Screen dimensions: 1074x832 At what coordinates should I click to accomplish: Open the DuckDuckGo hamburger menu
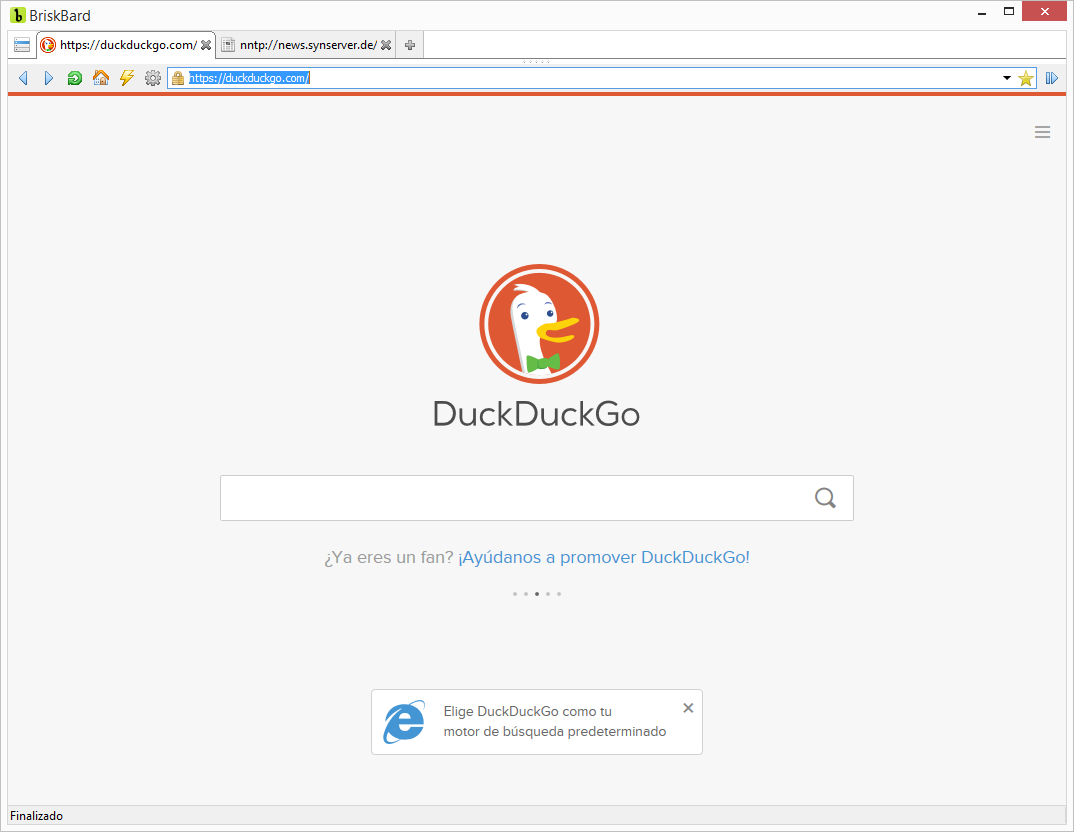click(1042, 132)
